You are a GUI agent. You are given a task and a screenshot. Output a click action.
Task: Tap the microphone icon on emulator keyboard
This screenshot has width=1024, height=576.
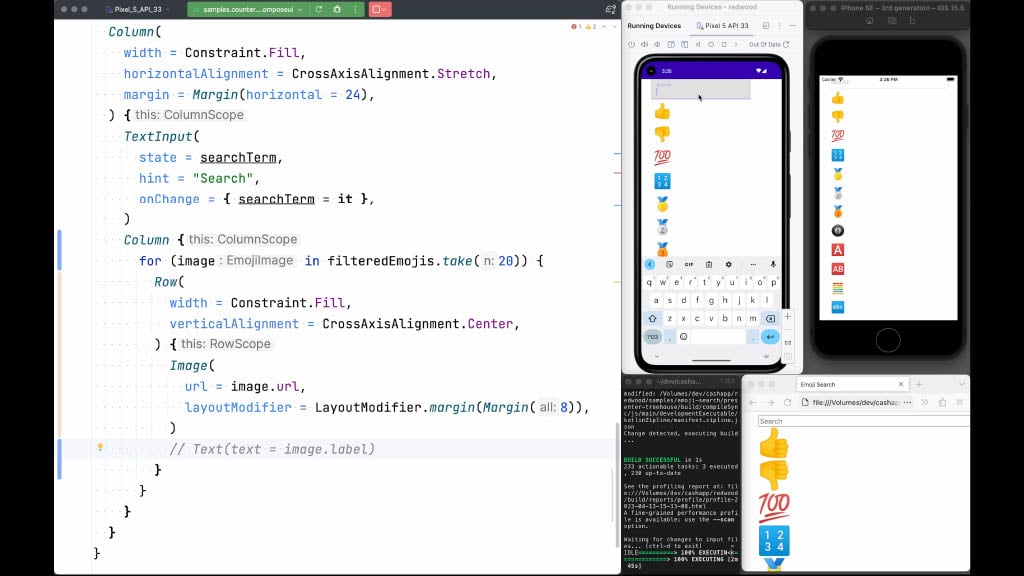pyautogui.click(x=773, y=264)
